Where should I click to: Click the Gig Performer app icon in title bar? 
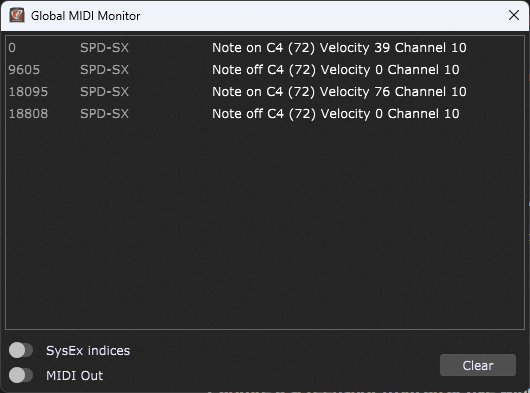pyautogui.click(x=17, y=16)
